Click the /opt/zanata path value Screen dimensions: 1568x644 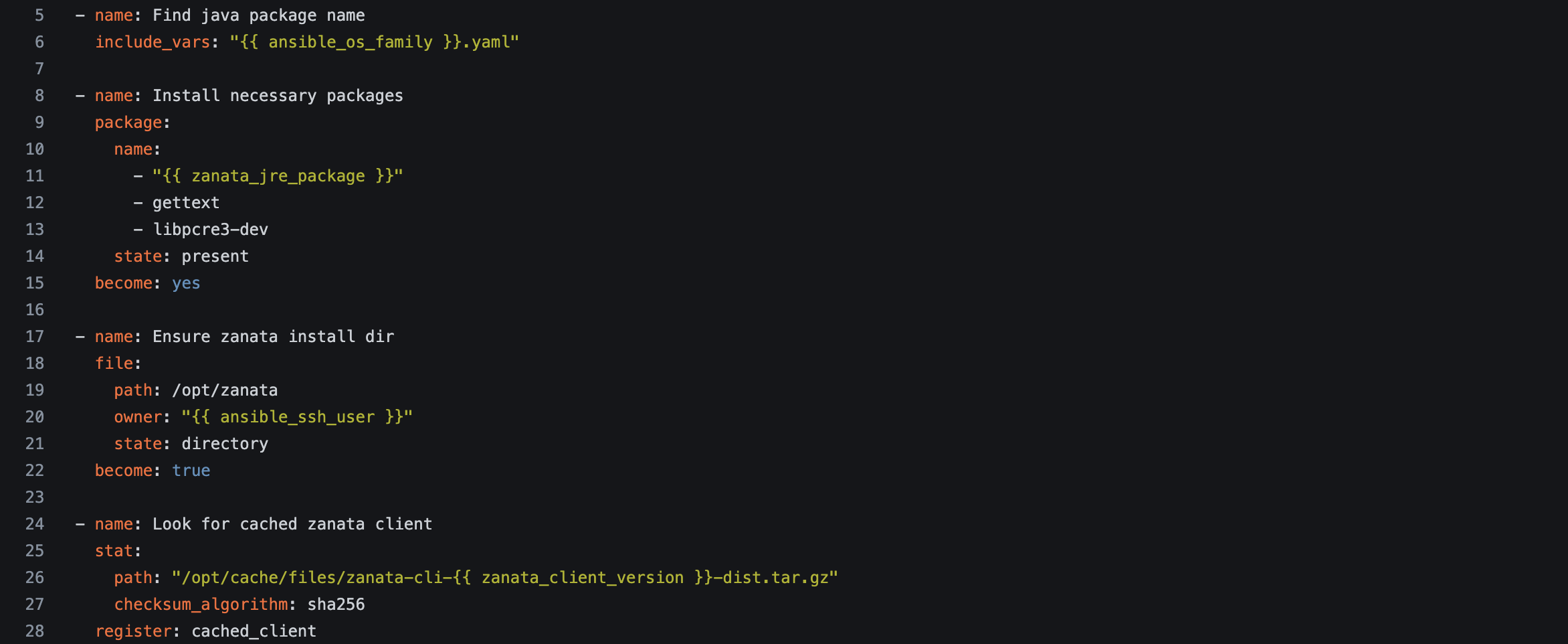pos(225,390)
